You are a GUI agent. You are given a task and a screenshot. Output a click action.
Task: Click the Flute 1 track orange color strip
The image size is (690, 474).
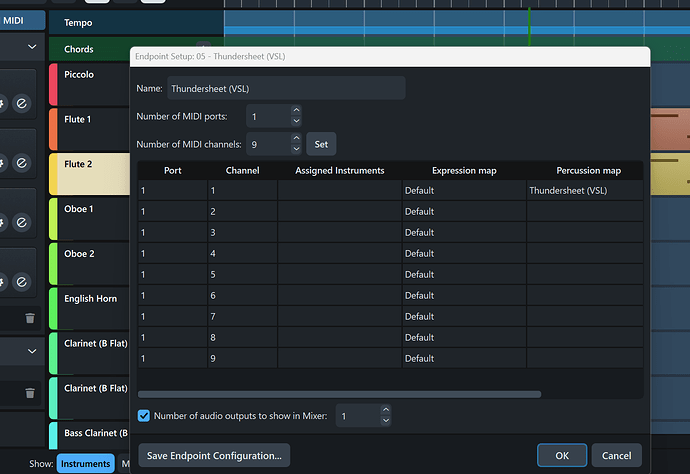coord(53,129)
